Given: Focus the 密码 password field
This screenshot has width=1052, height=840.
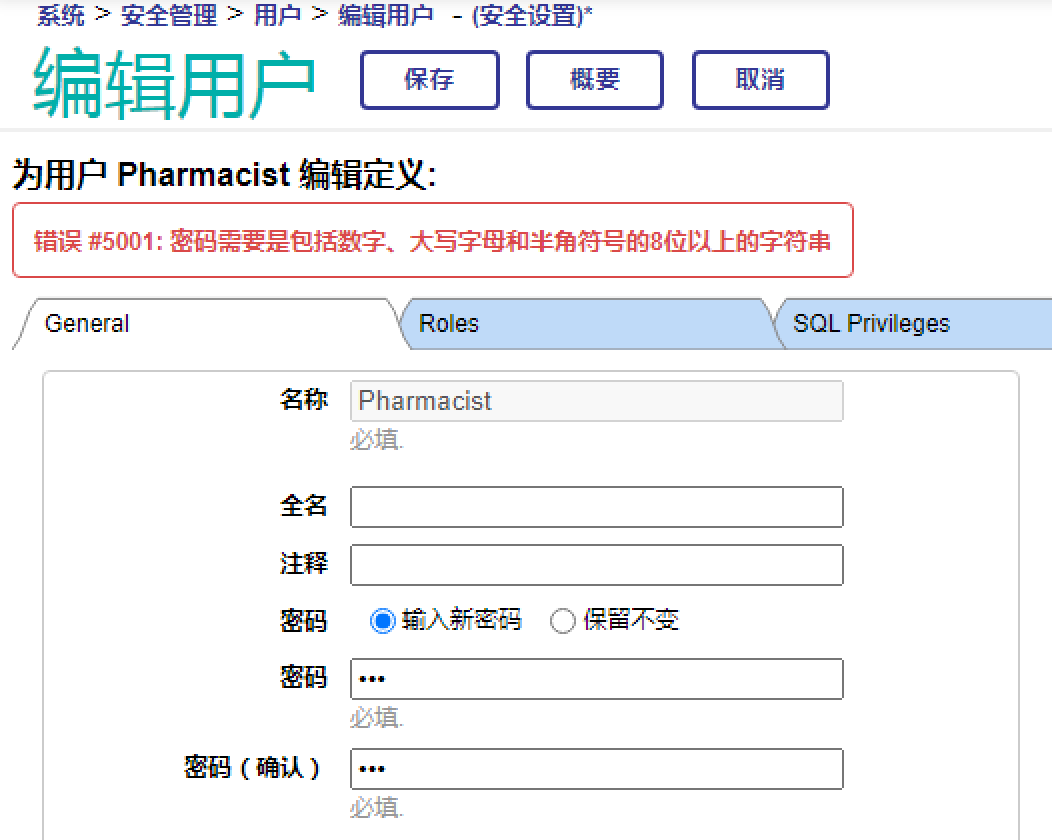Looking at the screenshot, I should pos(596,679).
